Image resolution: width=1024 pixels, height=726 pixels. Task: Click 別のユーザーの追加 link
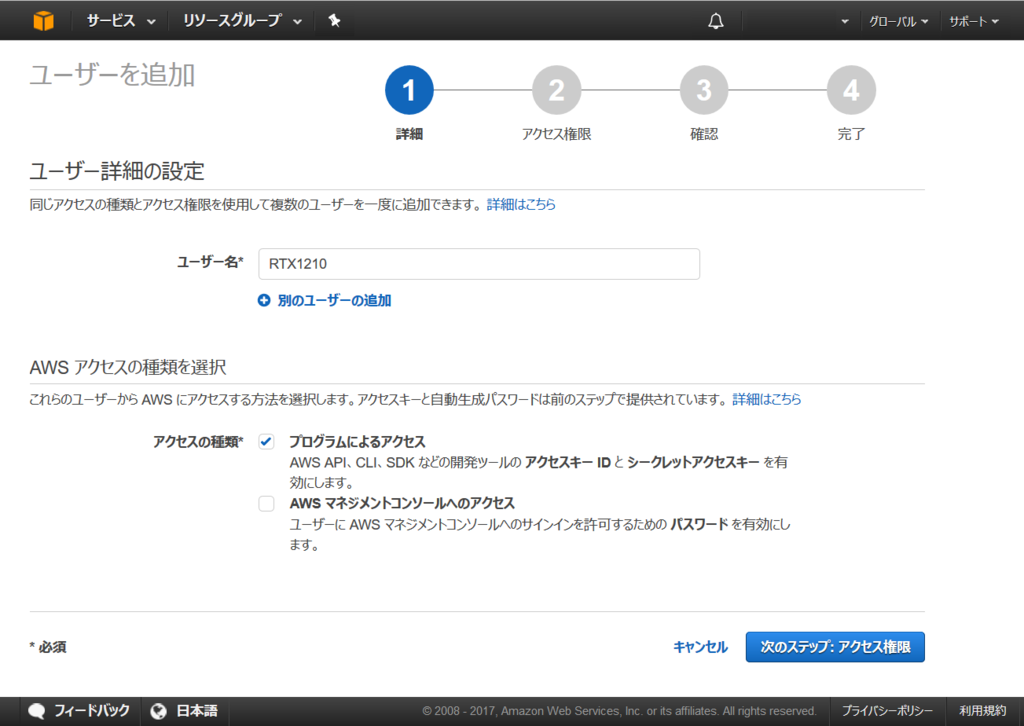[x=334, y=300]
